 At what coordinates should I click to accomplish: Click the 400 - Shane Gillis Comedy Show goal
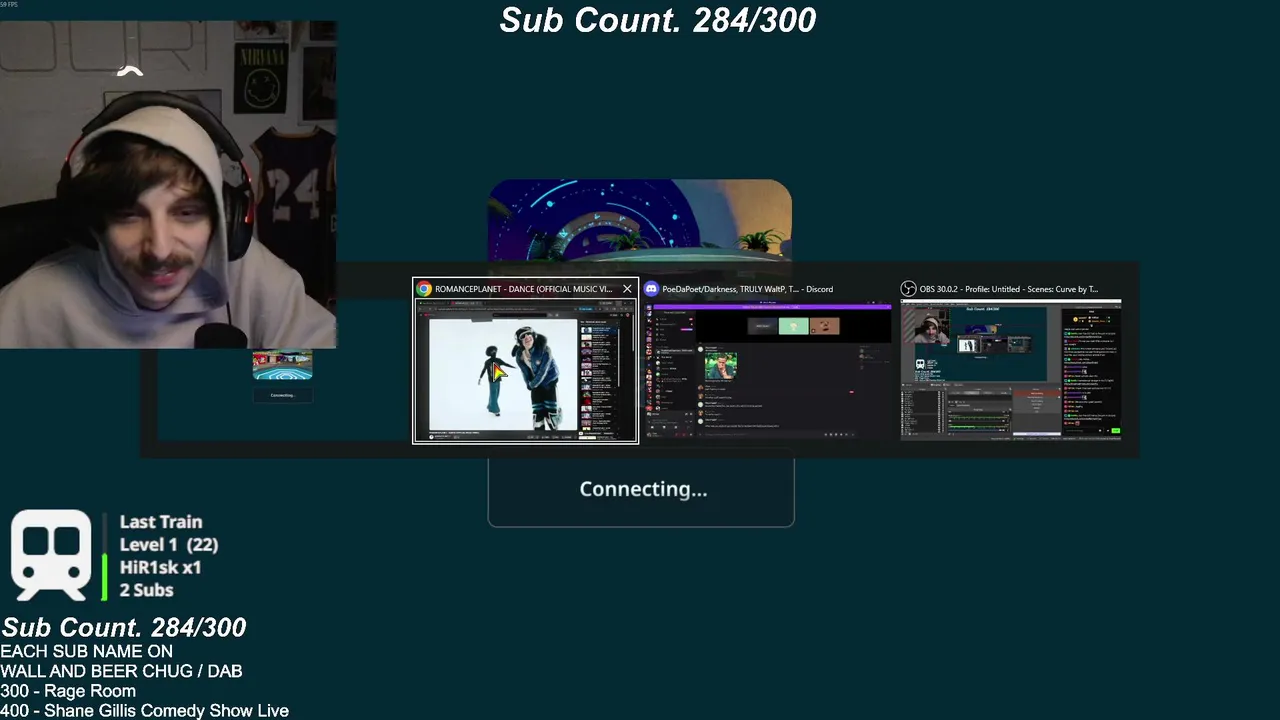[x=144, y=711]
